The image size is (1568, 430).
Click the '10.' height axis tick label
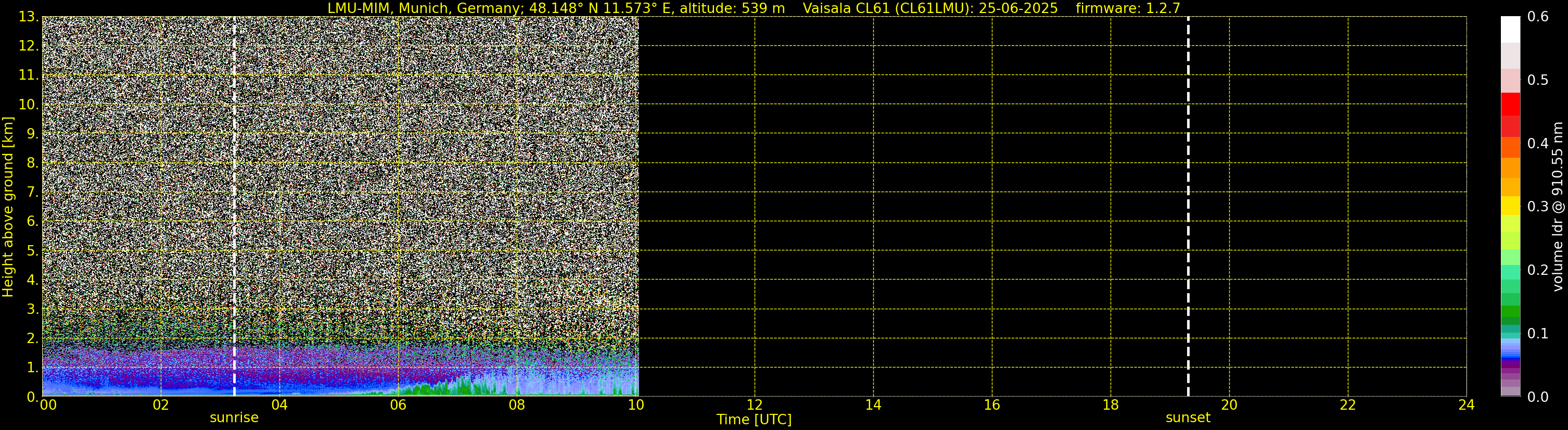pos(28,104)
